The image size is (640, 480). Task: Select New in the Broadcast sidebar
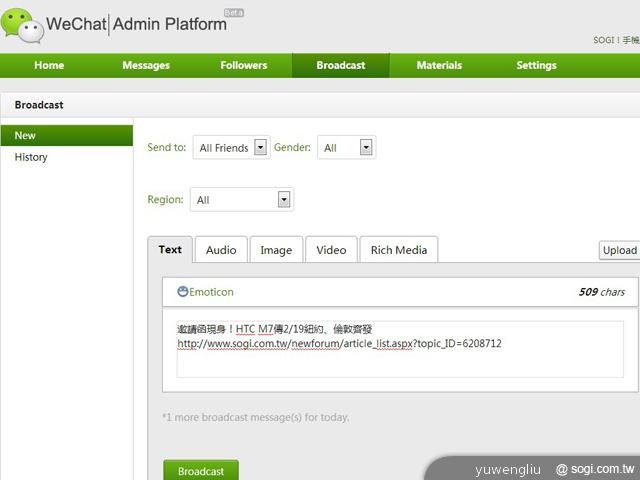(67, 136)
